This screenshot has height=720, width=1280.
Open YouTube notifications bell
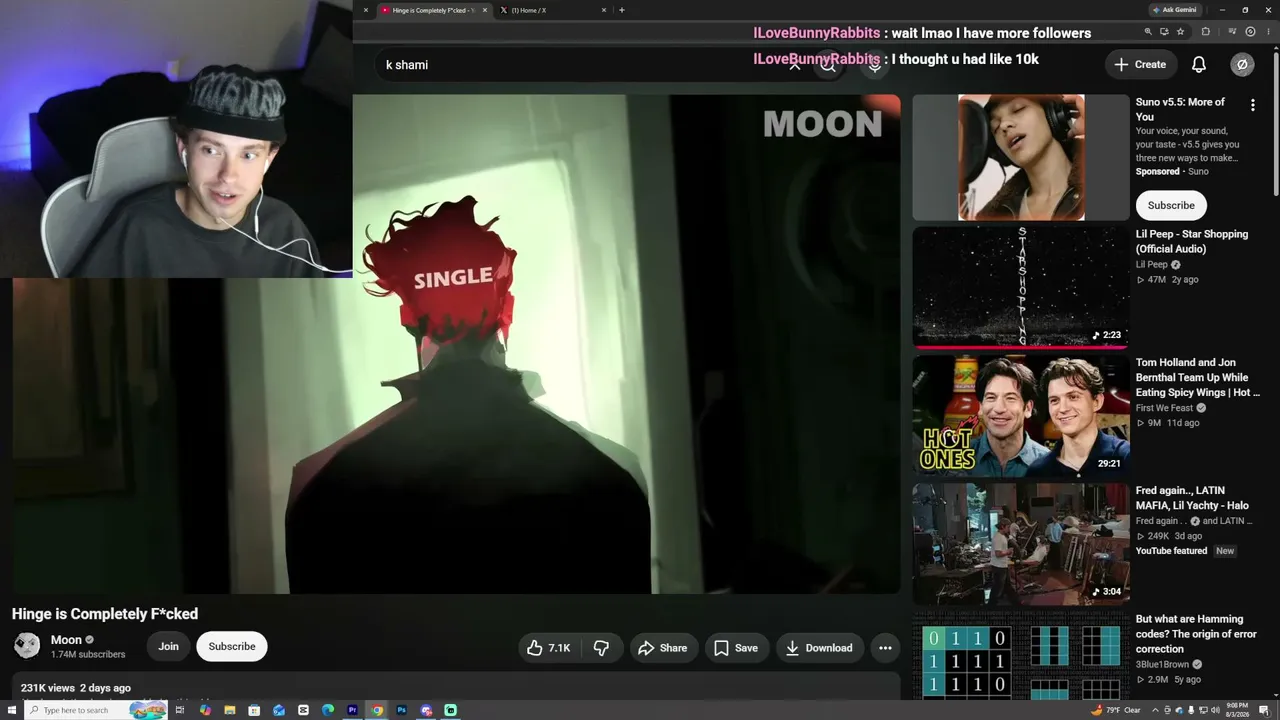[1199, 64]
